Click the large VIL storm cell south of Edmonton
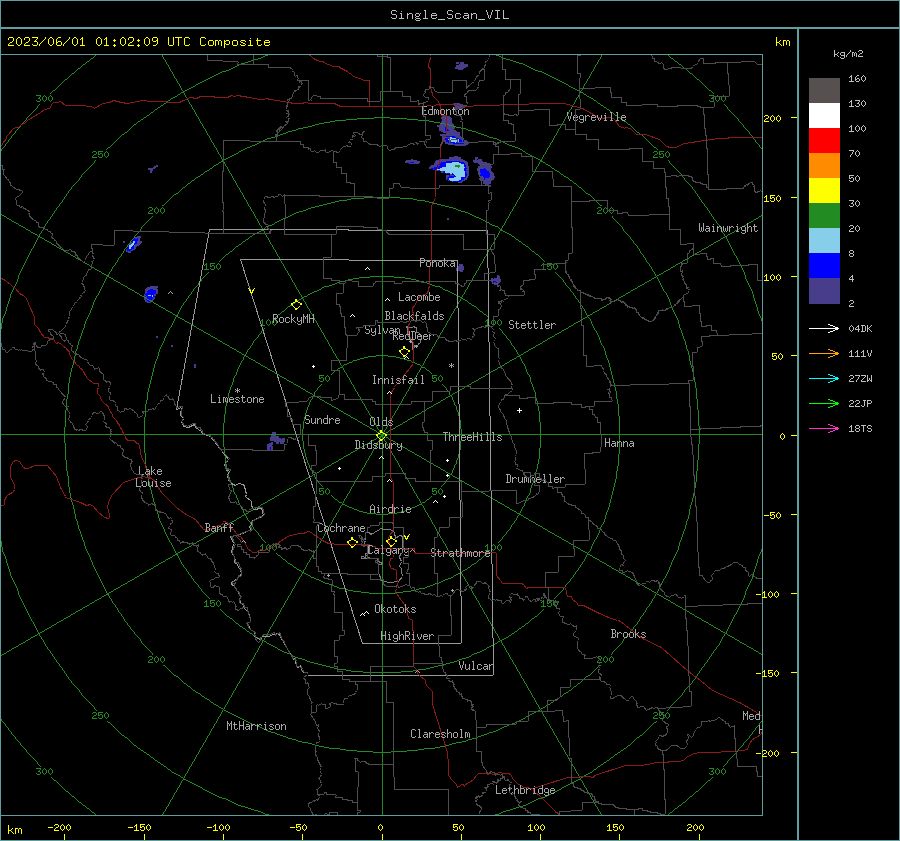The height and width of the screenshot is (841, 900). (451, 170)
